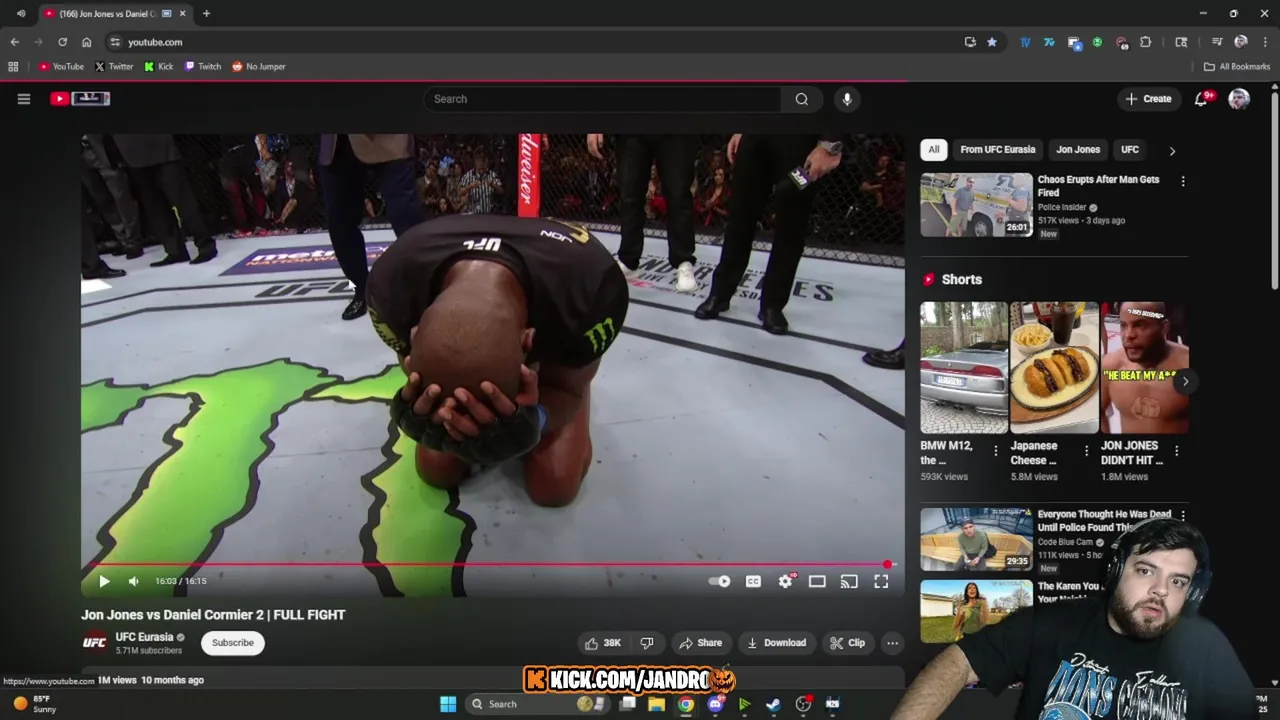
Task: Open the Create menu
Action: click(1148, 99)
